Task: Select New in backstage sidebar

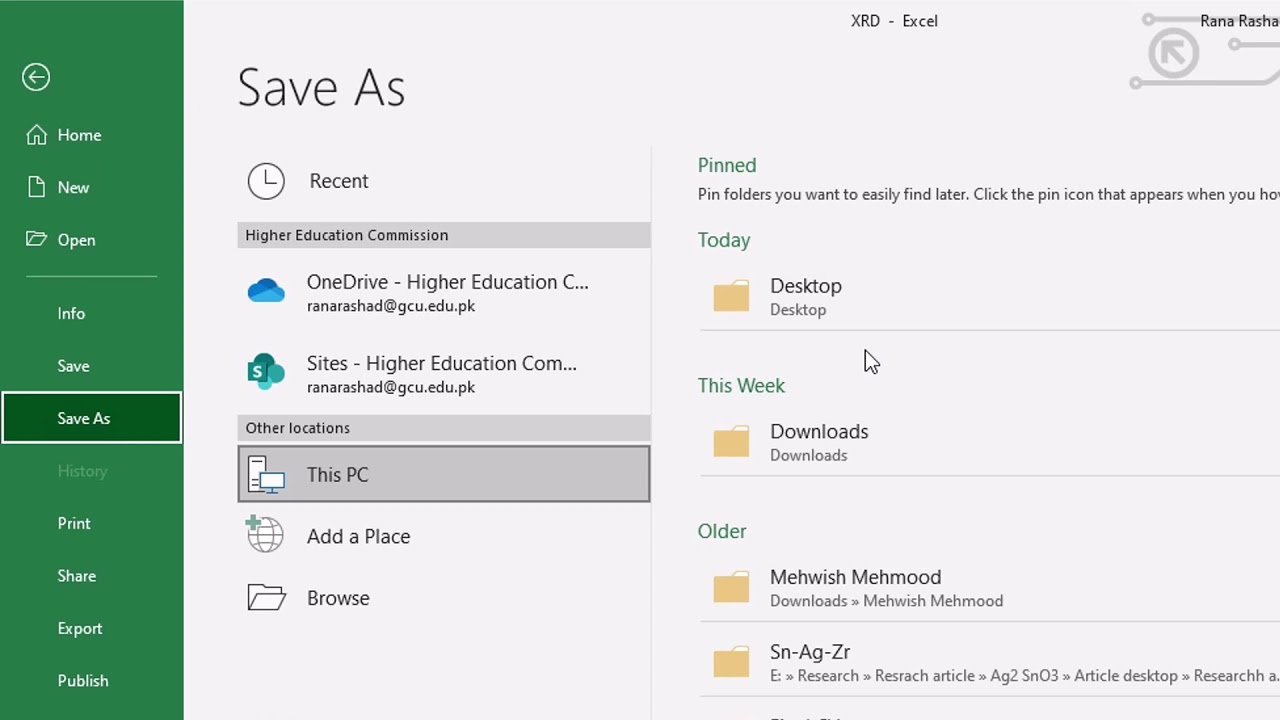Action: 73,187
